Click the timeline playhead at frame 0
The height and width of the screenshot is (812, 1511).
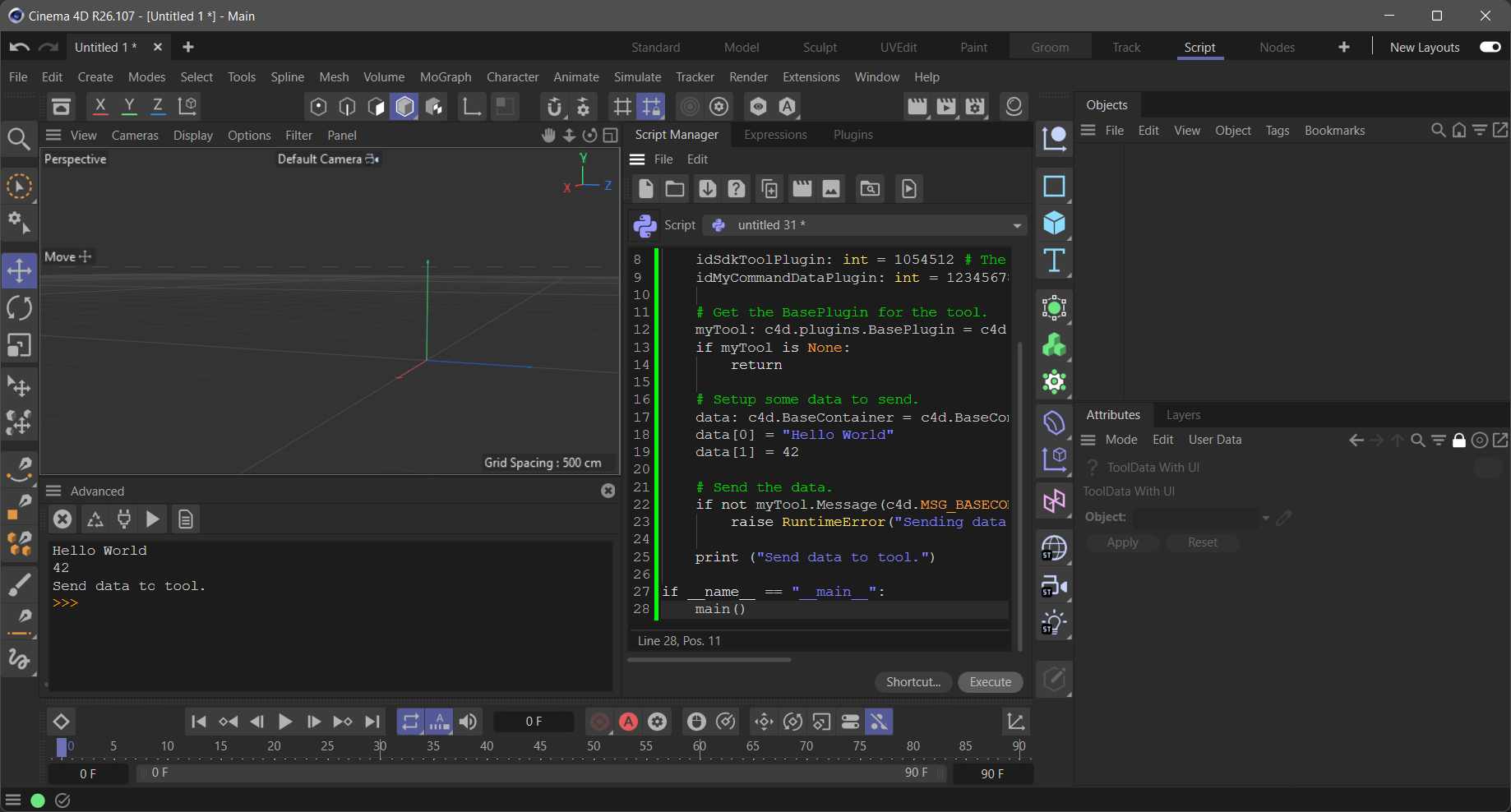pos(62,746)
